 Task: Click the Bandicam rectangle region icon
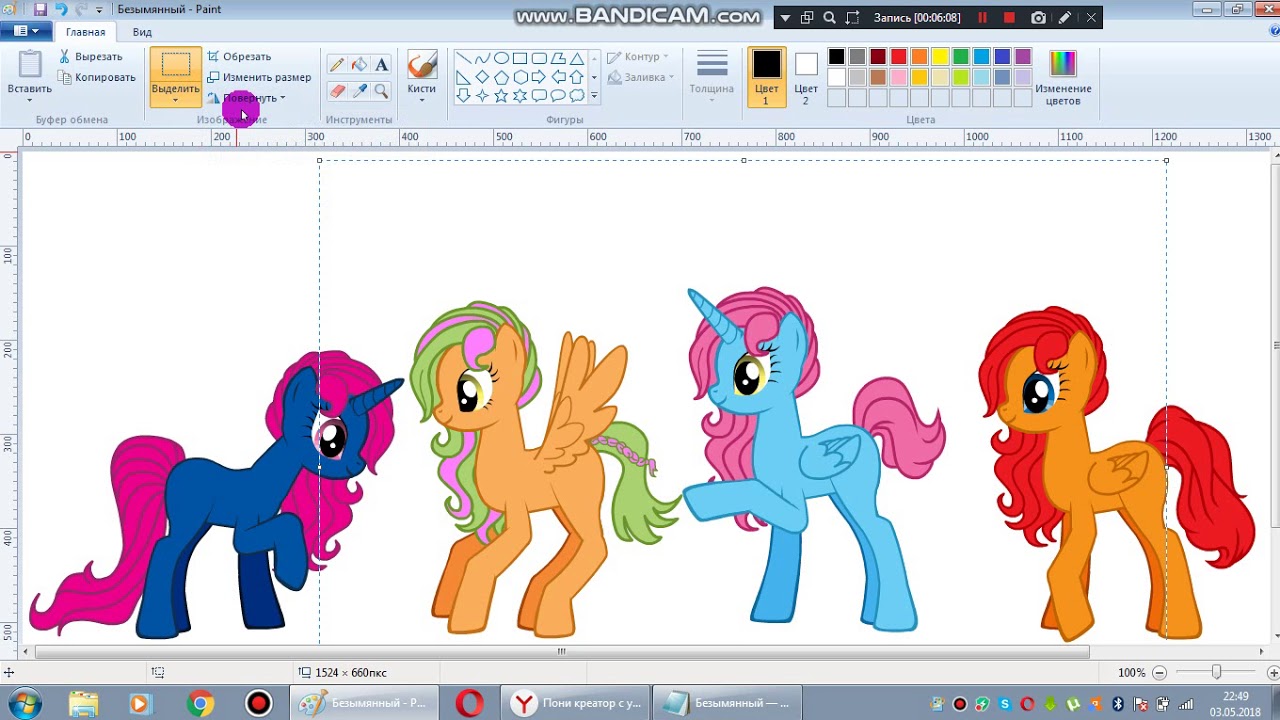pyautogui.click(x=853, y=18)
